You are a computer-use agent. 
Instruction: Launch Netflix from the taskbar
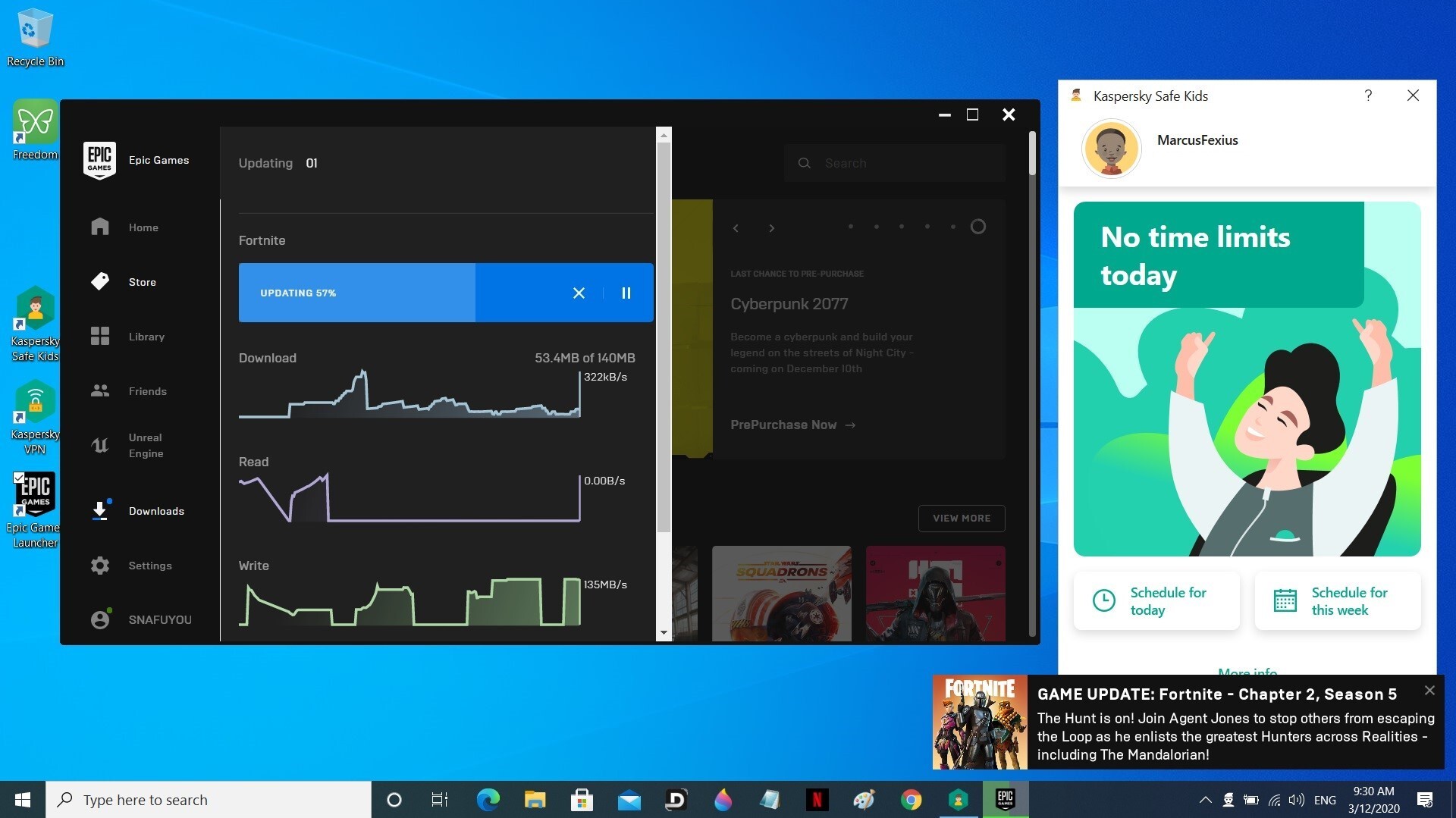(817, 800)
